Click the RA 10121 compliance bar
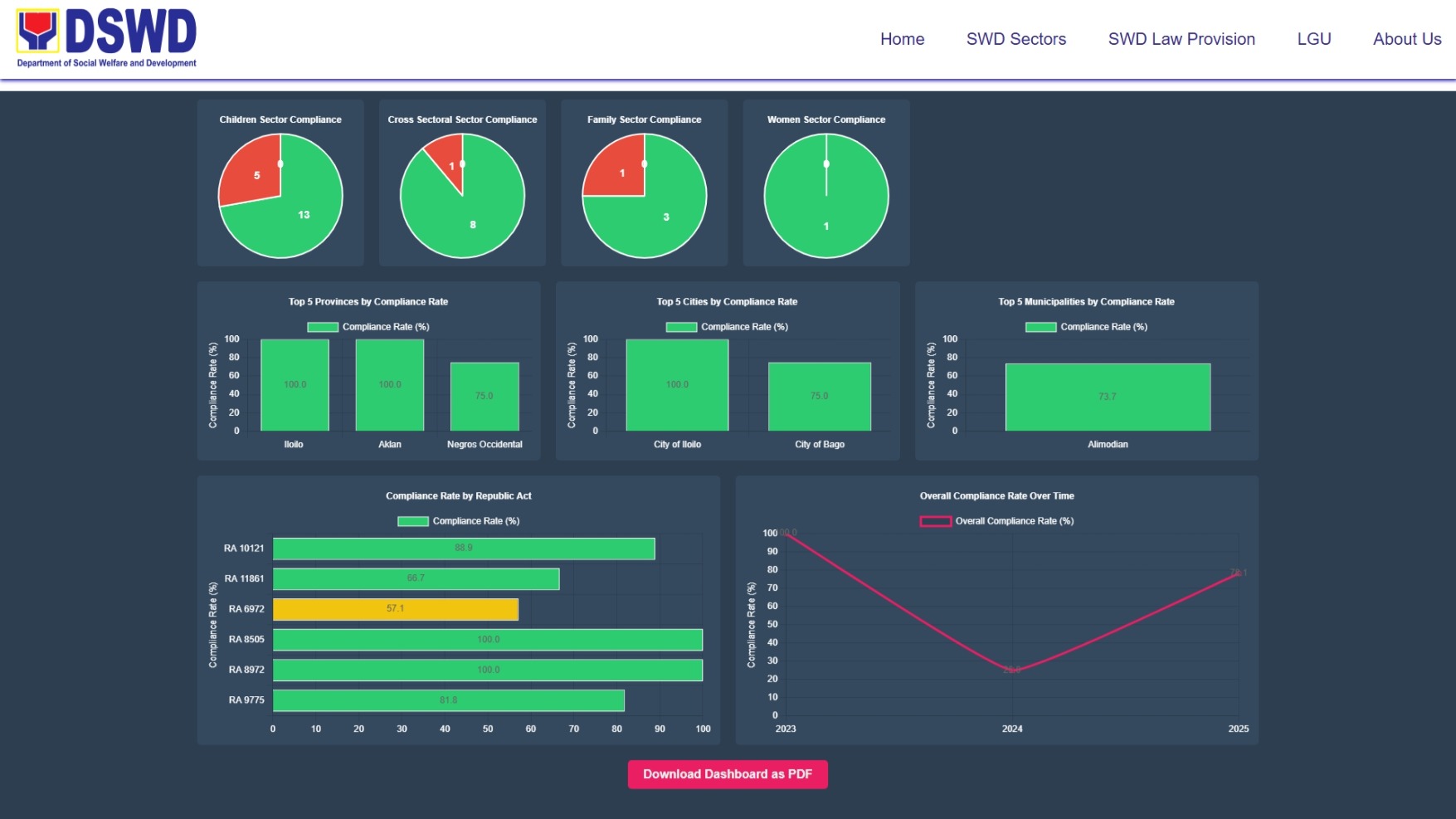 (463, 548)
